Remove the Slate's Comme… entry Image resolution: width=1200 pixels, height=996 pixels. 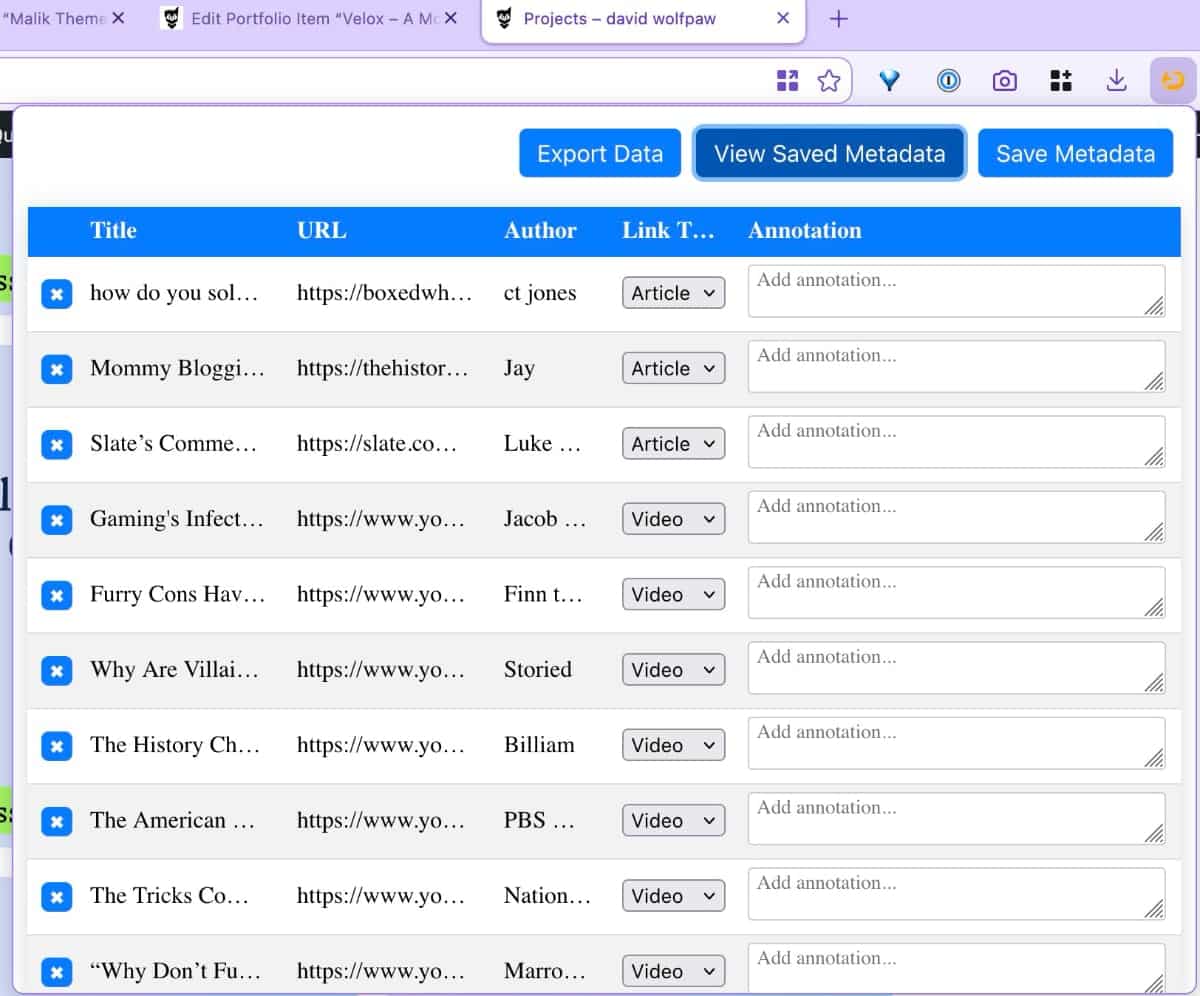click(x=57, y=445)
